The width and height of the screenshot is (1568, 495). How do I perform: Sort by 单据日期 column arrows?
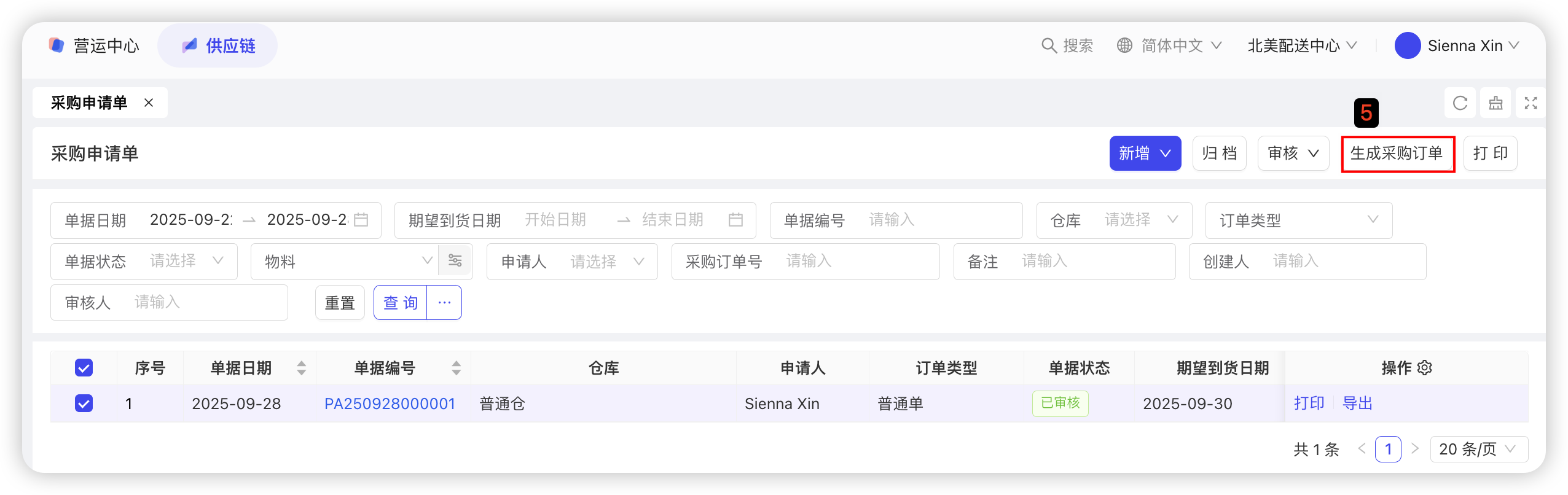tap(301, 368)
